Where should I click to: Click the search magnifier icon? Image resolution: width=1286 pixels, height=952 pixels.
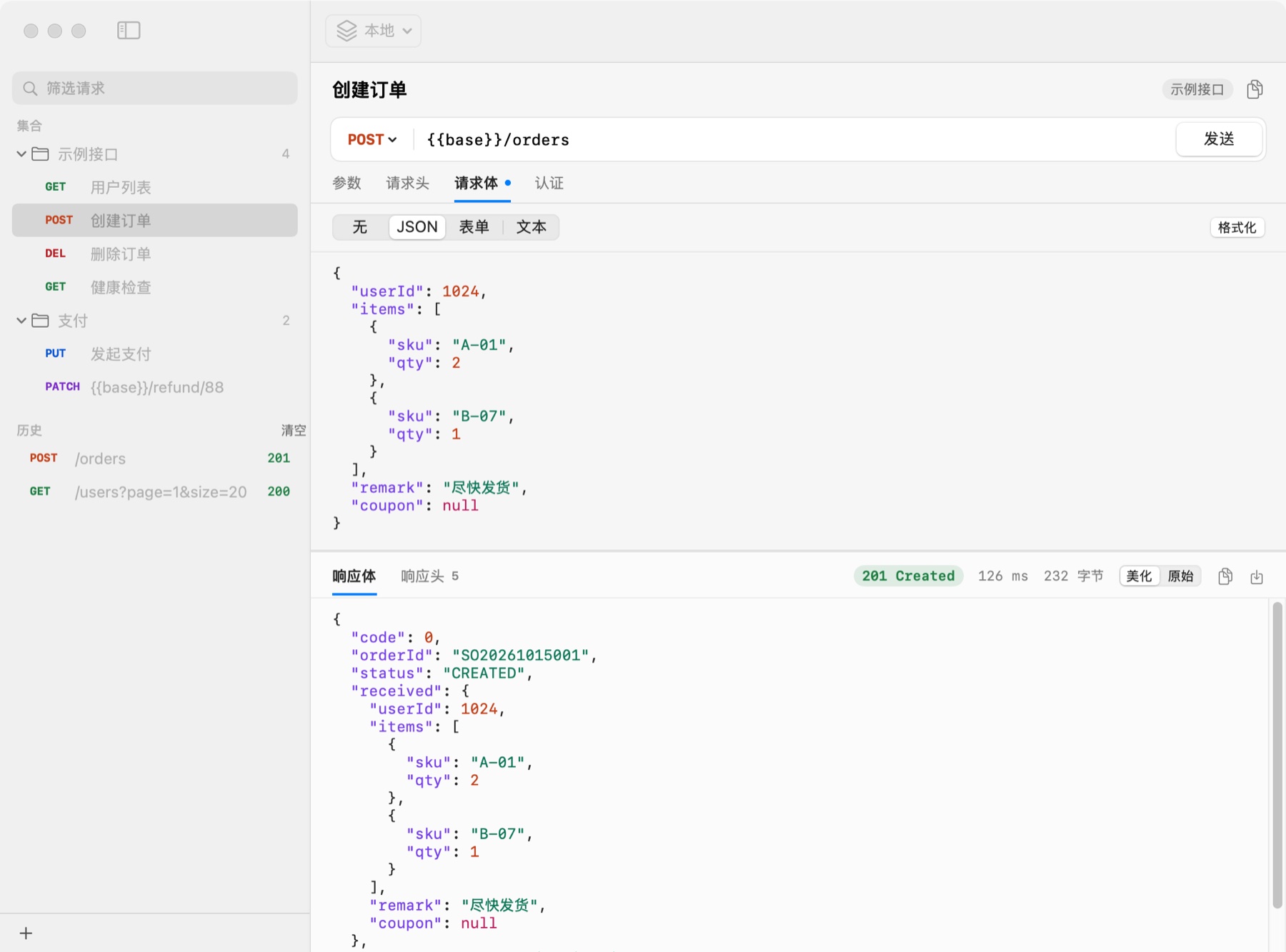click(30, 88)
